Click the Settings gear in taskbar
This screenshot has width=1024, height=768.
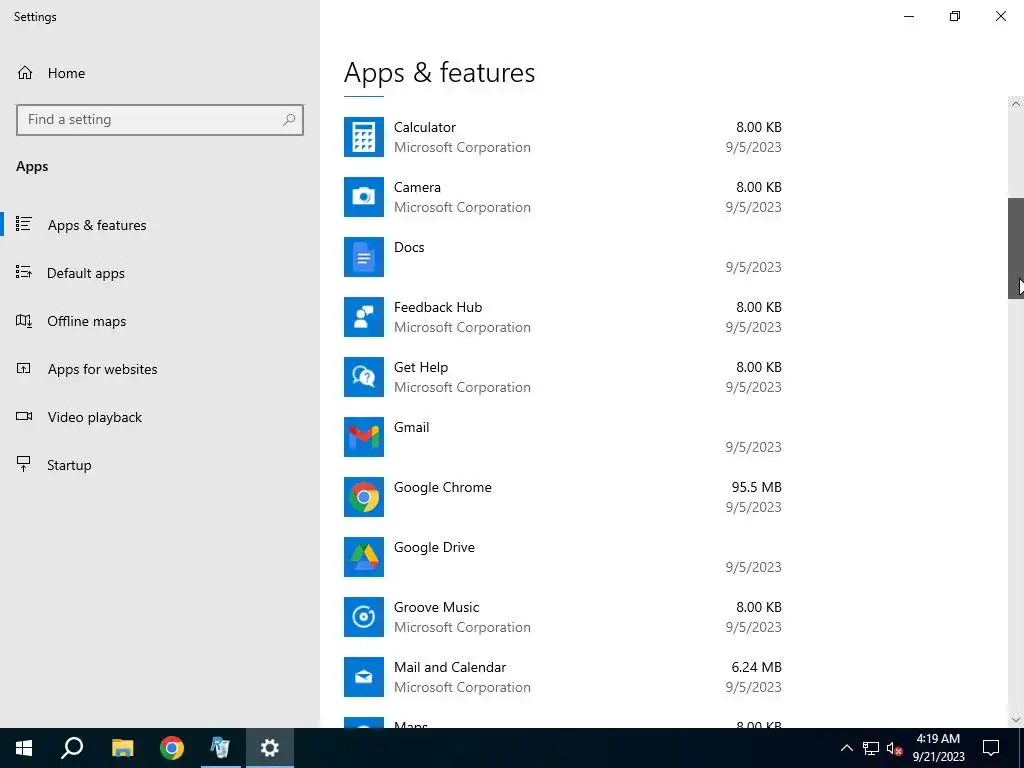click(270, 748)
